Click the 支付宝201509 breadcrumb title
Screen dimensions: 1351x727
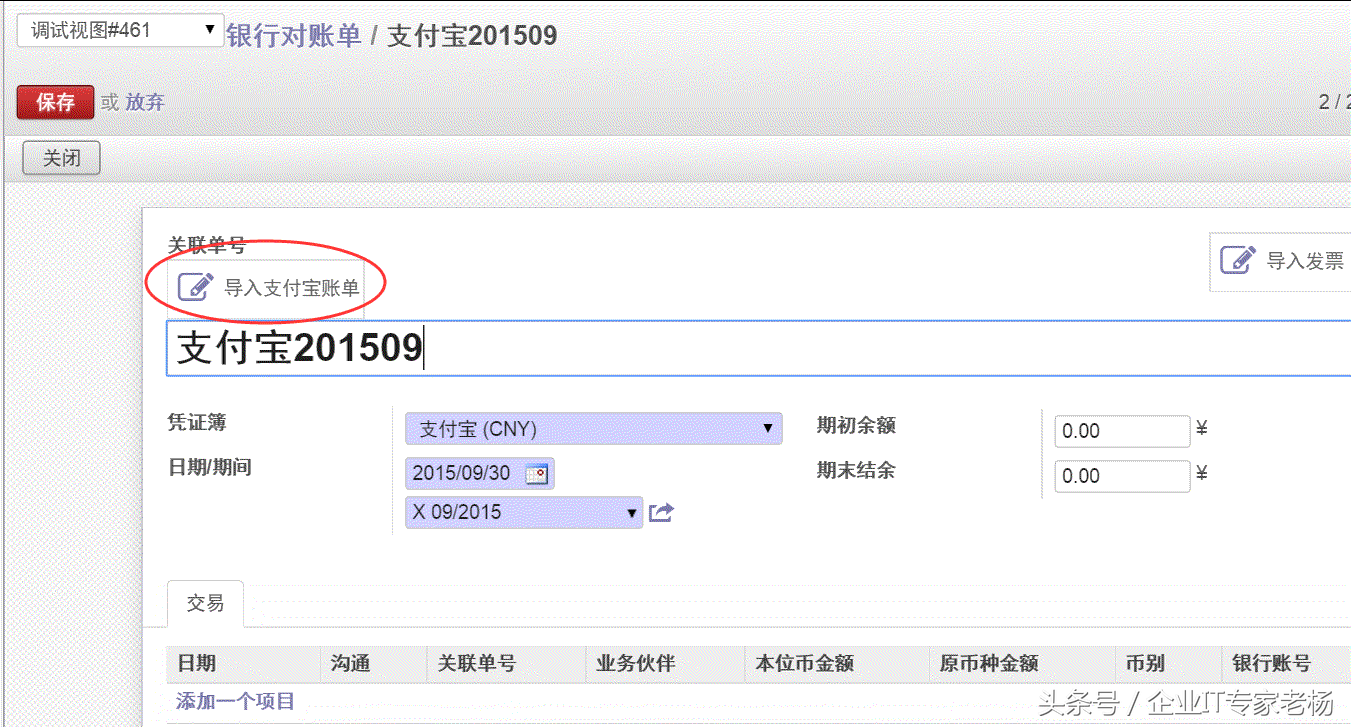(x=472, y=36)
